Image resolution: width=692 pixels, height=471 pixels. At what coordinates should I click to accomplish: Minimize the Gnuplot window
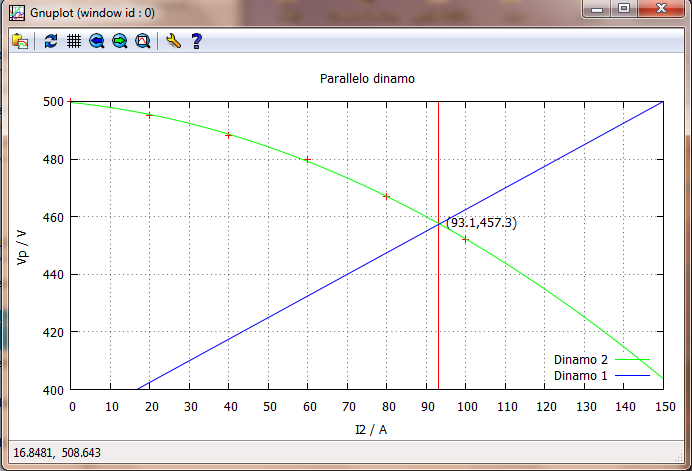pos(598,9)
